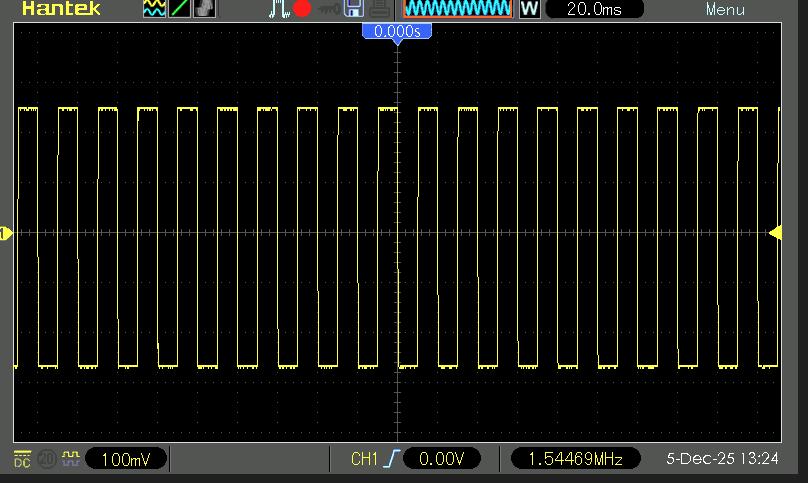Toggle the DC coupling indicator
Screen dimensions: 808x483
coord(22,459)
